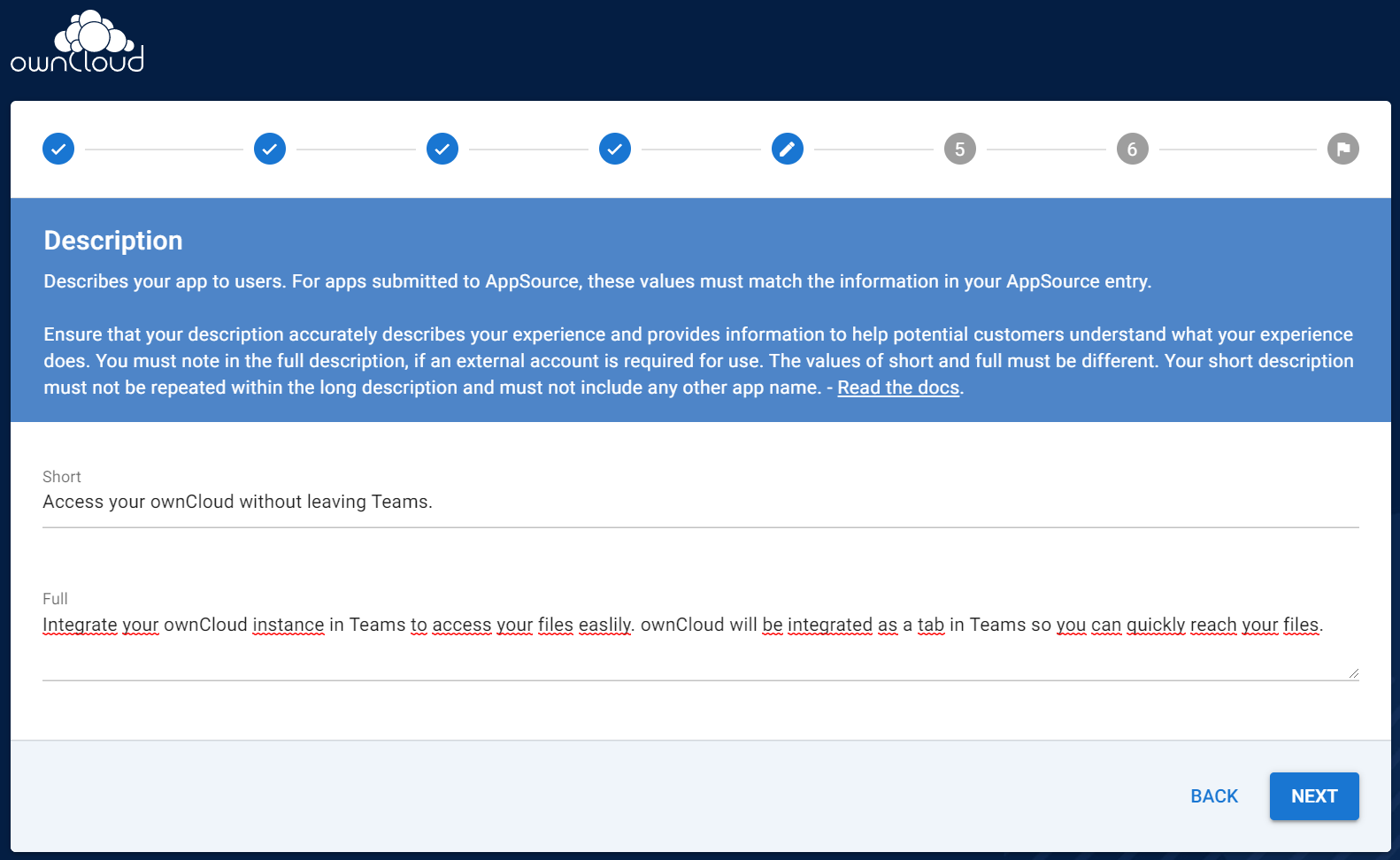This screenshot has width=1400, height=860.
Task: Jump to step 5 circle
Action: click(x=960, y=149)
